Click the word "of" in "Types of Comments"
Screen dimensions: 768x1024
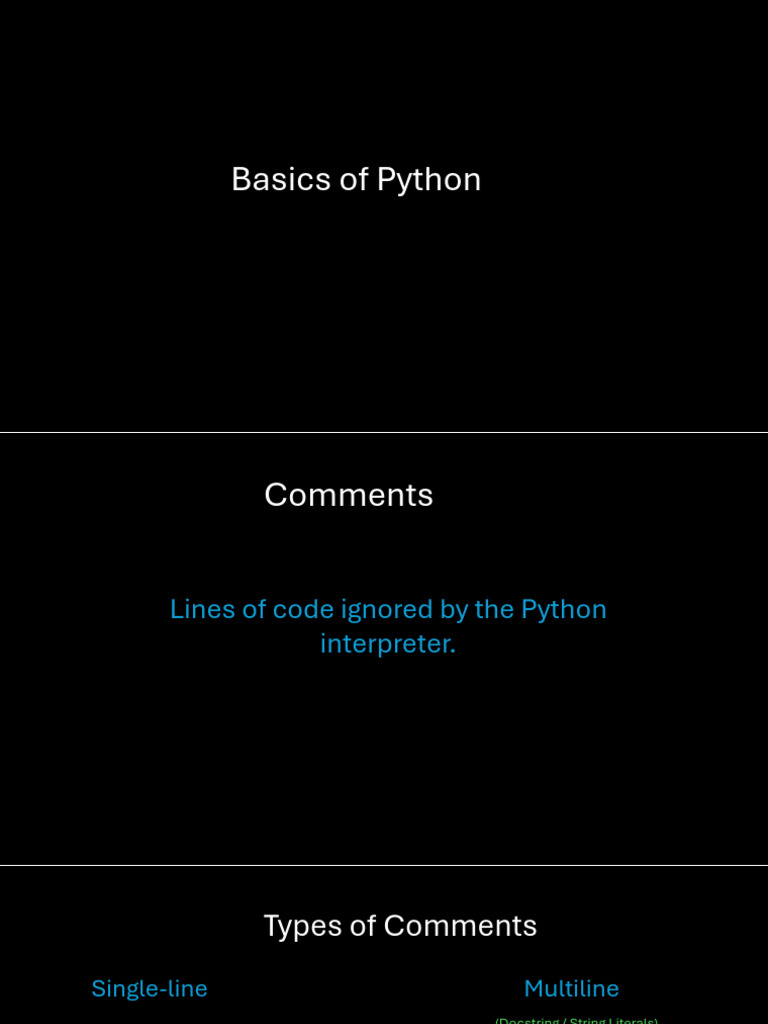pos(363,926)
